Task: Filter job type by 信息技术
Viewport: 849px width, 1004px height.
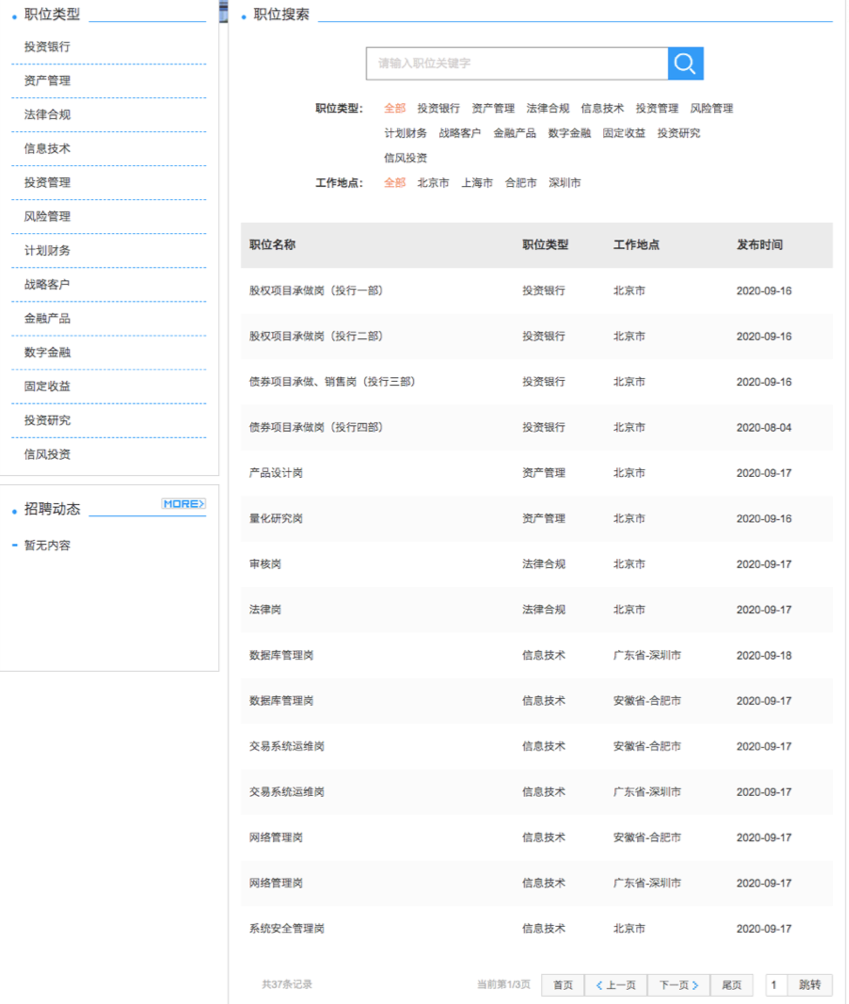Action: pyautogui.click(x=602, y=108)
